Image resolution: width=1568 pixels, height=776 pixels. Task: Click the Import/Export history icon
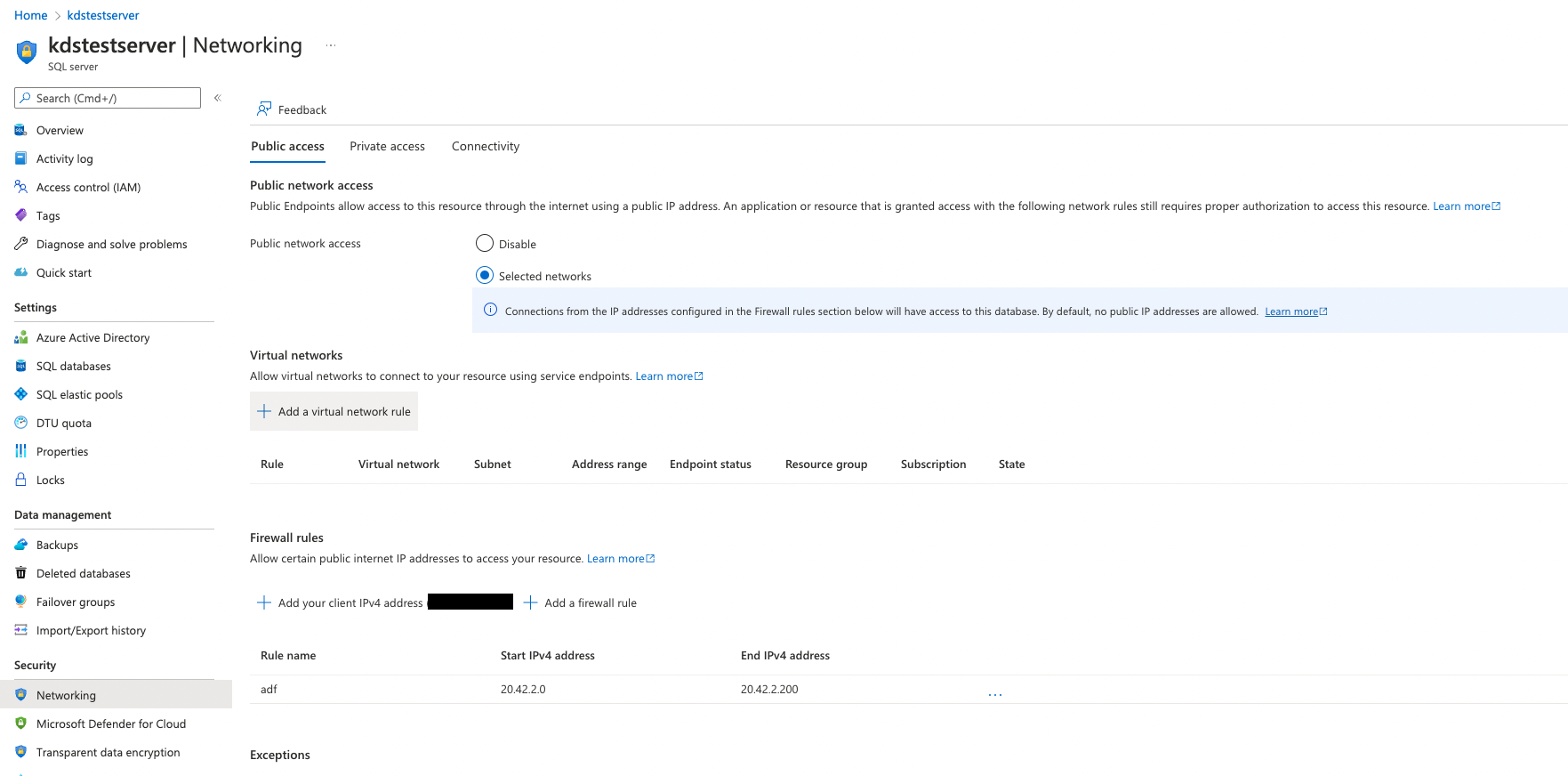tap(20, 630)
